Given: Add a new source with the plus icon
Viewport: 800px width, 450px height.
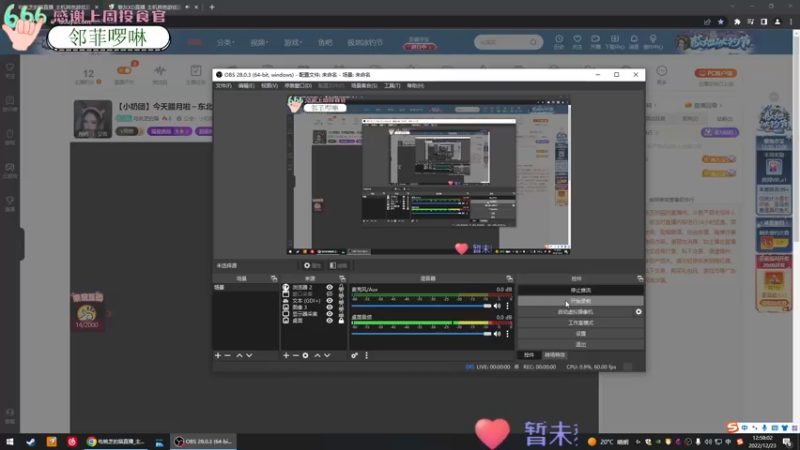Looking at the screenshot, I should tap(286, 355).
